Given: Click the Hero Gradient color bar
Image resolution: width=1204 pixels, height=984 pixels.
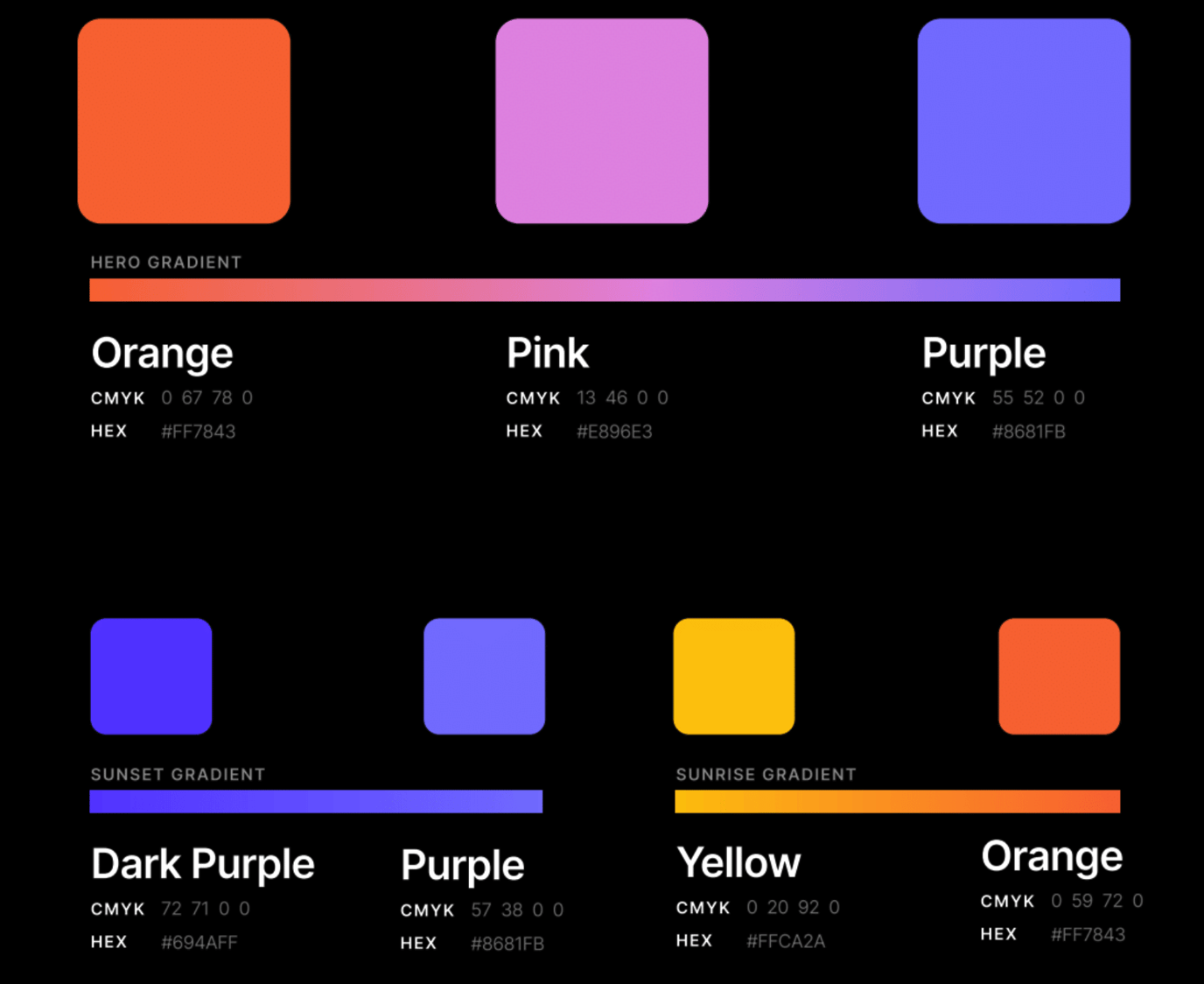Looking at the screenshot, I should [604, 290].
